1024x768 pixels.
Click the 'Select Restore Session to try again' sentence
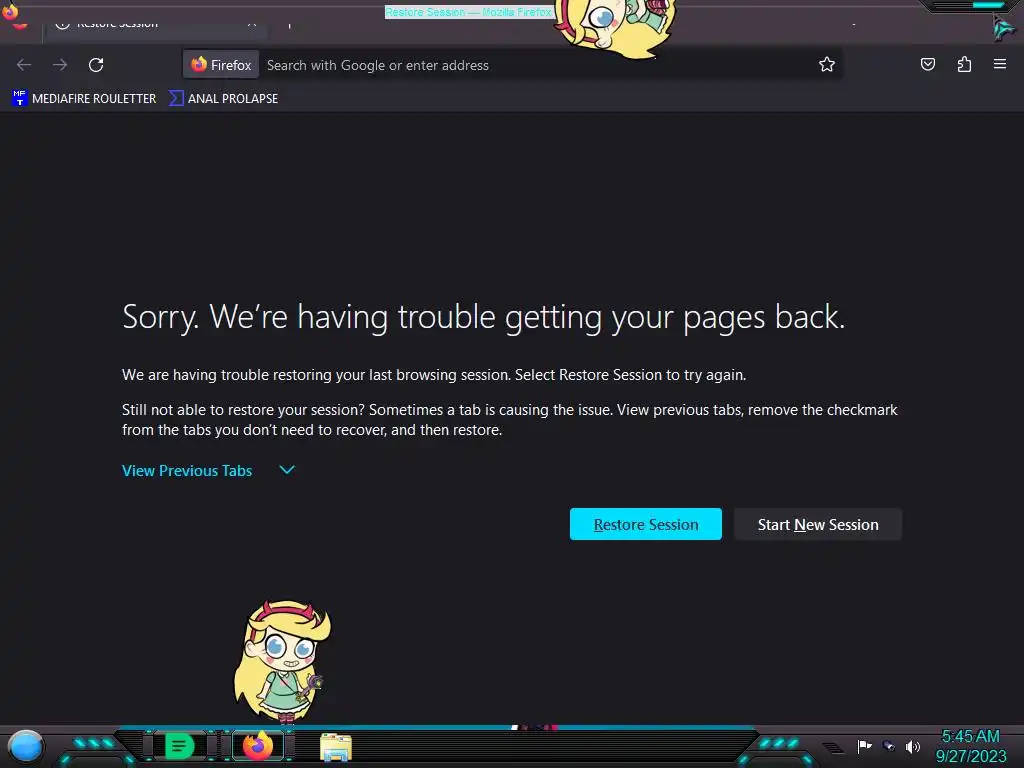[x=630, y=375]
